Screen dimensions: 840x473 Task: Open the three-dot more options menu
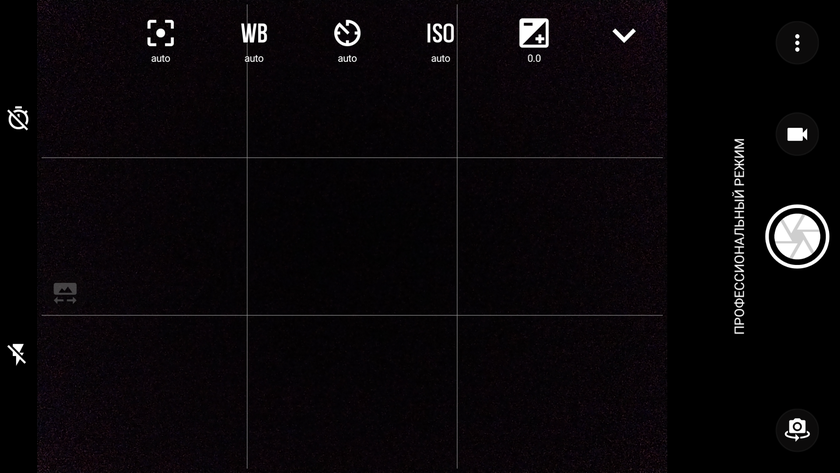(797, 43)
